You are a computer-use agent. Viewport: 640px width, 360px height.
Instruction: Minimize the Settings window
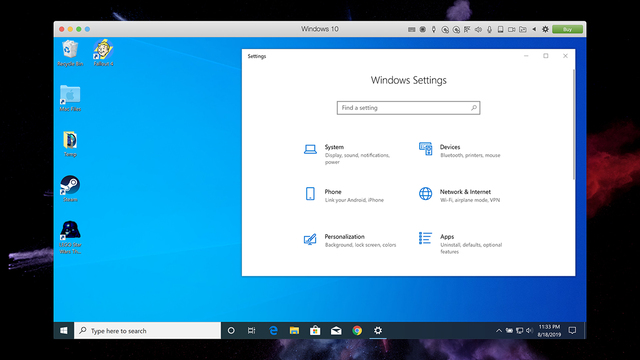(x=526, y=56)
